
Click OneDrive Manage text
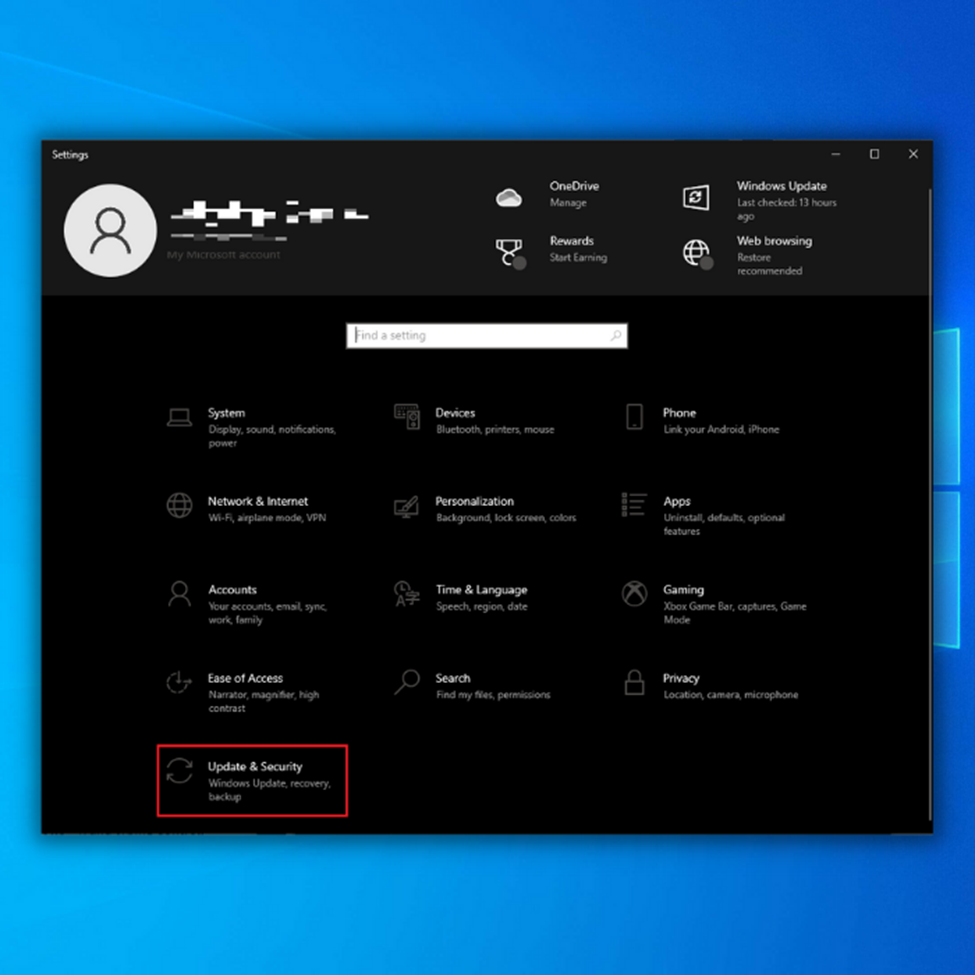point(568,203)
